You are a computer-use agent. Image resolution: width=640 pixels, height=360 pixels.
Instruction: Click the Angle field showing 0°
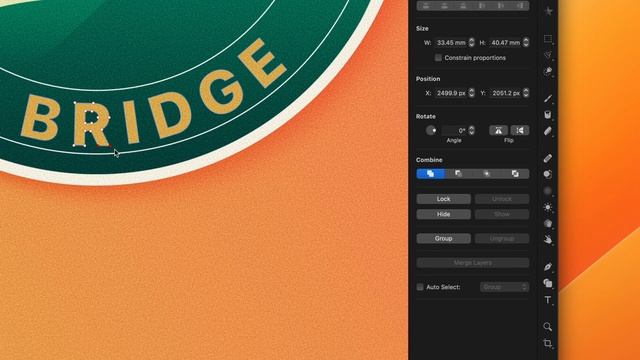coord(455,131)
